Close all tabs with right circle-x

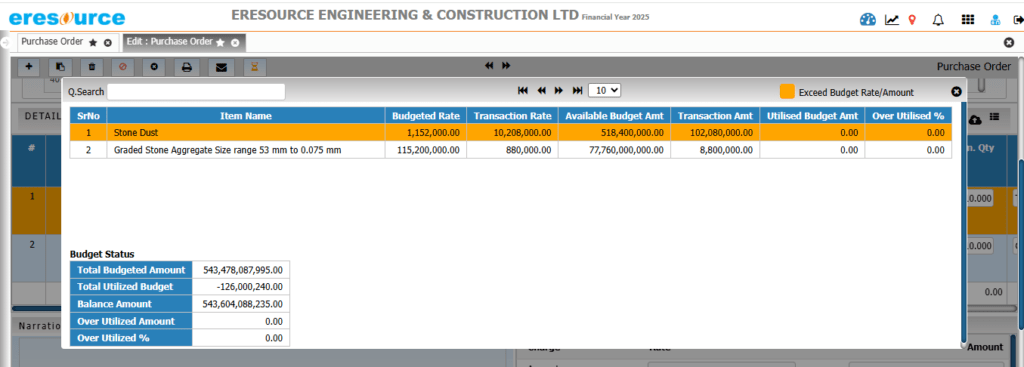pyautogui.click(x=1008, y=42)
